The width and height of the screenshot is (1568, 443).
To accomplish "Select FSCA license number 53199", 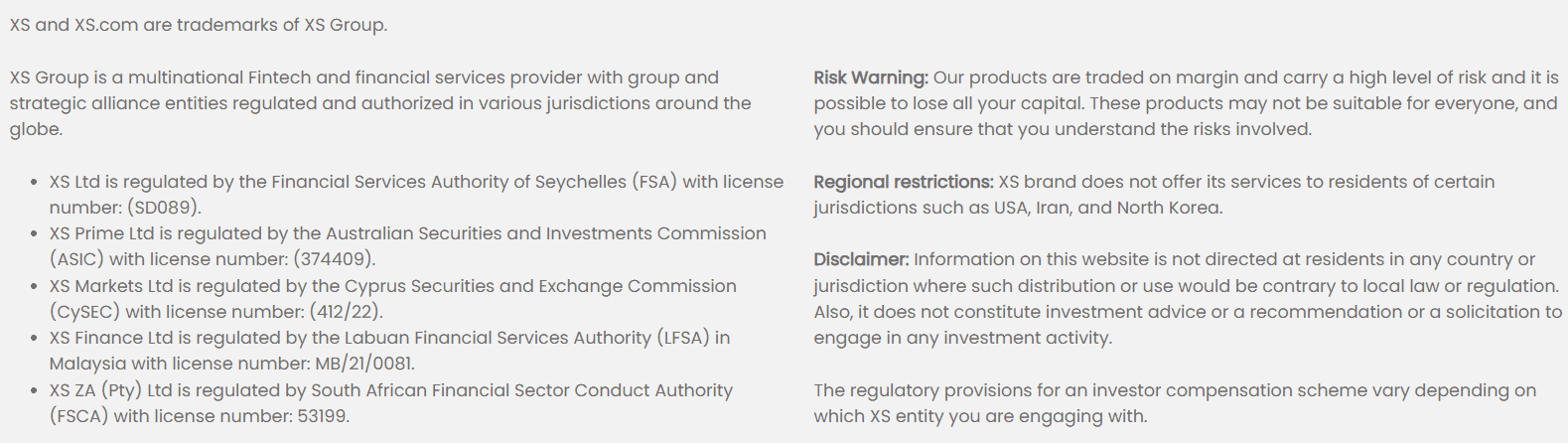I will click(x=321, y=416).
